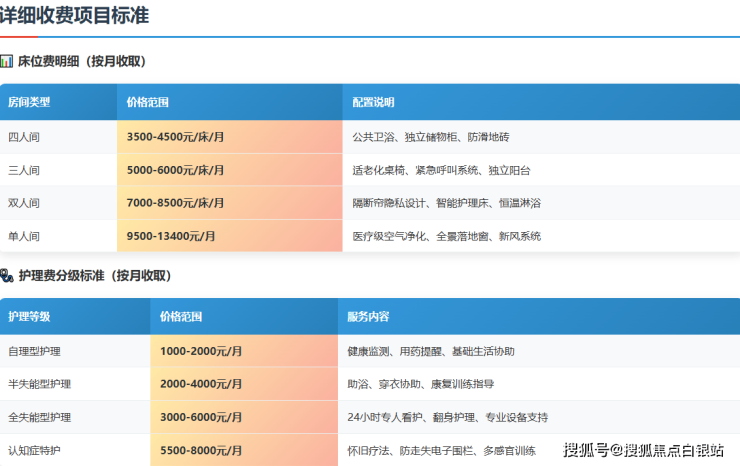Click the 配置说明 column header

click(373, 102)
